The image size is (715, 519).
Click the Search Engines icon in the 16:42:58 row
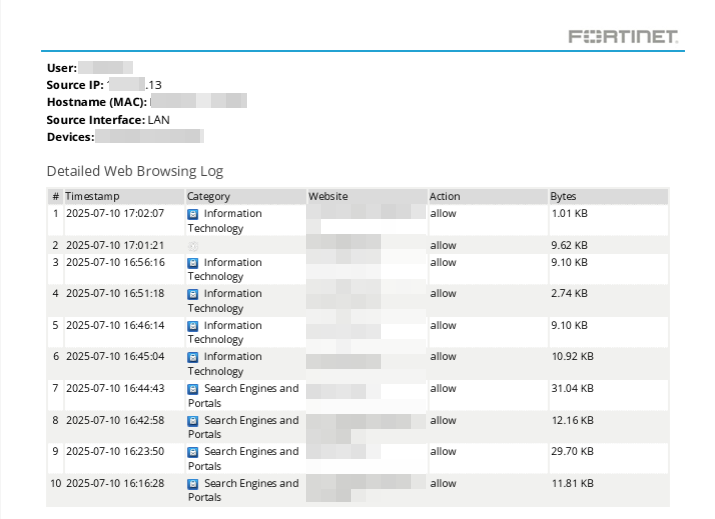pyautogui.click(x=193, y=421)
